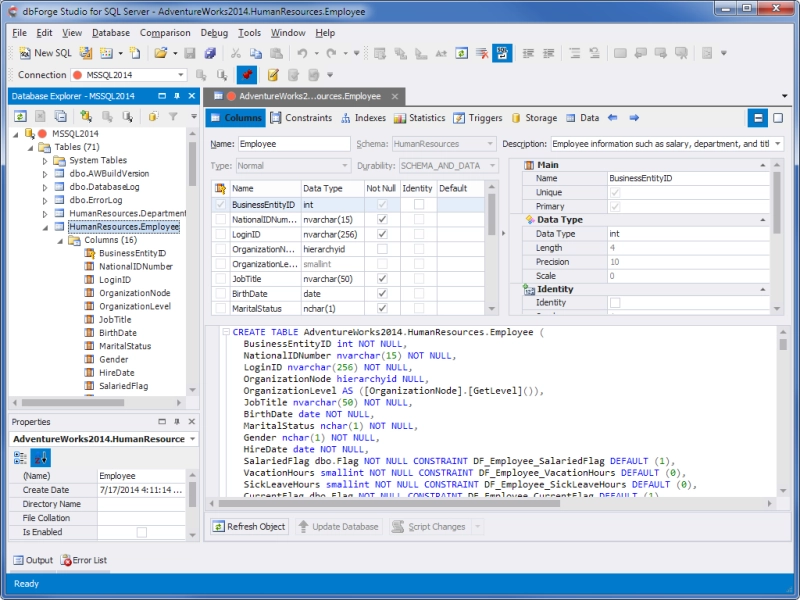
Task: Select the HireDate column in the tree
Action: [x=116, y=372]
